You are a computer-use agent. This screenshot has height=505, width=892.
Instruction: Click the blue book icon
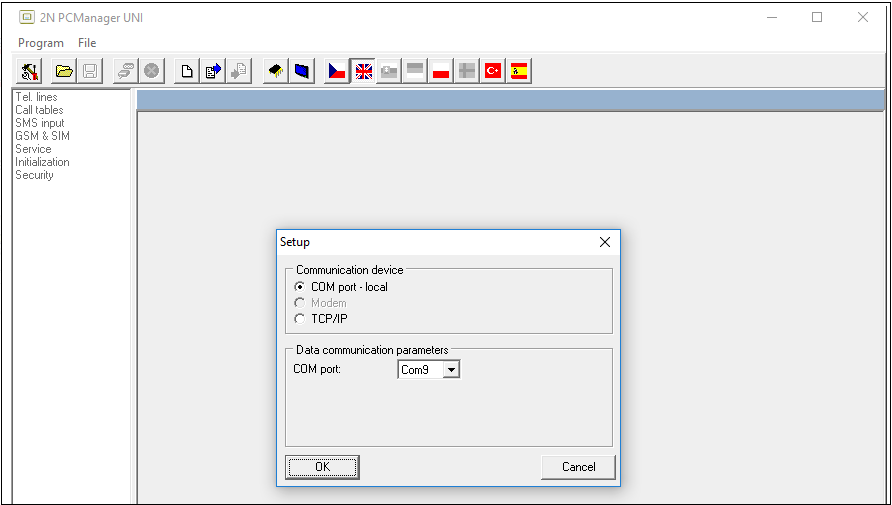pyautogui.click(x=302, y=71)
